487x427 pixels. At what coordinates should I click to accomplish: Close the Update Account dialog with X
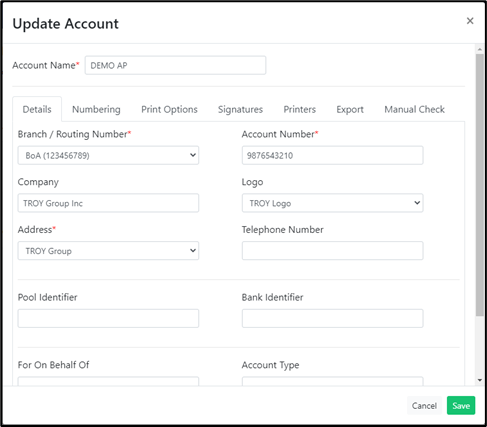[x=470, y=21]
